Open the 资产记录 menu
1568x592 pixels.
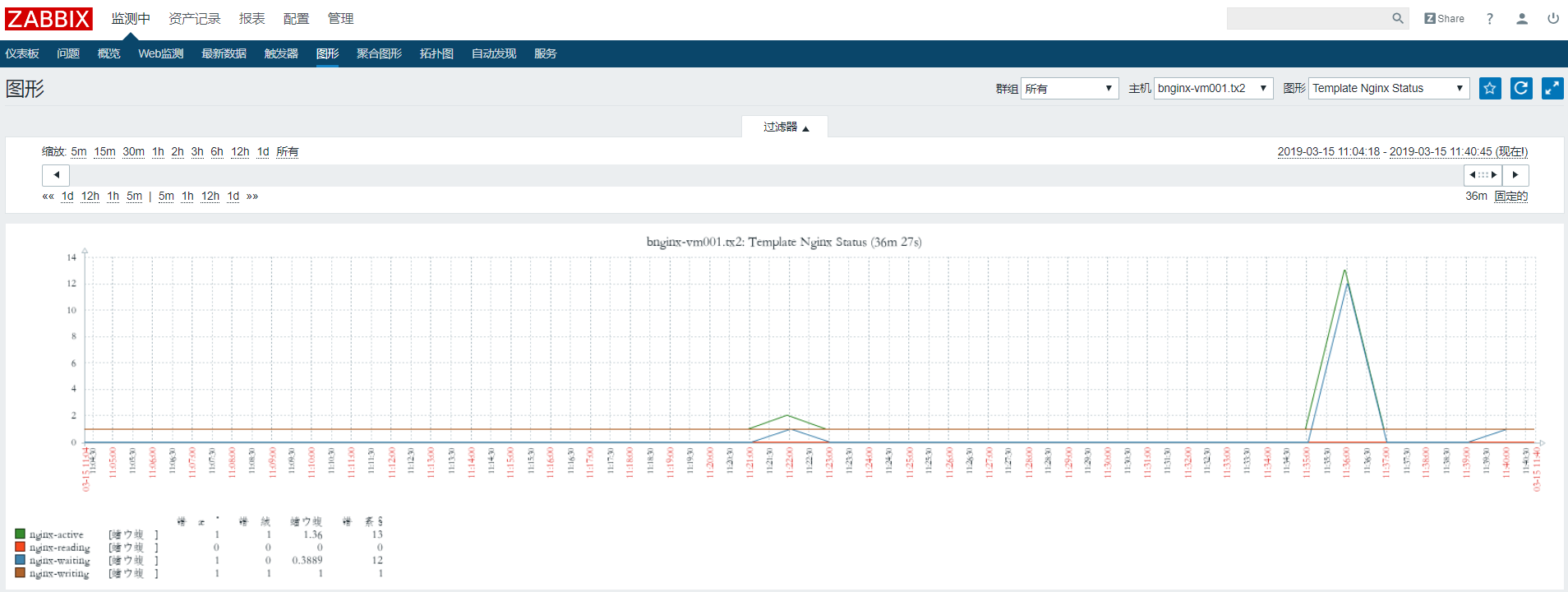click(195, 18)
